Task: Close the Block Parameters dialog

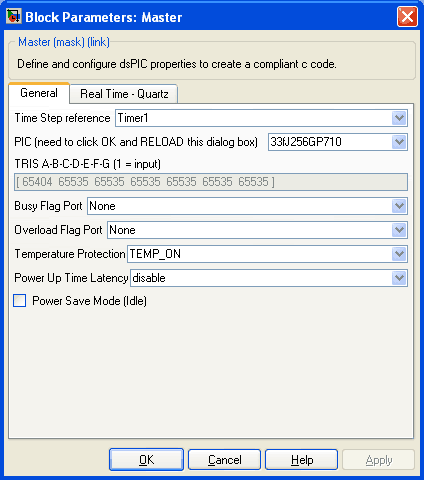Action: tap(407, 17)
